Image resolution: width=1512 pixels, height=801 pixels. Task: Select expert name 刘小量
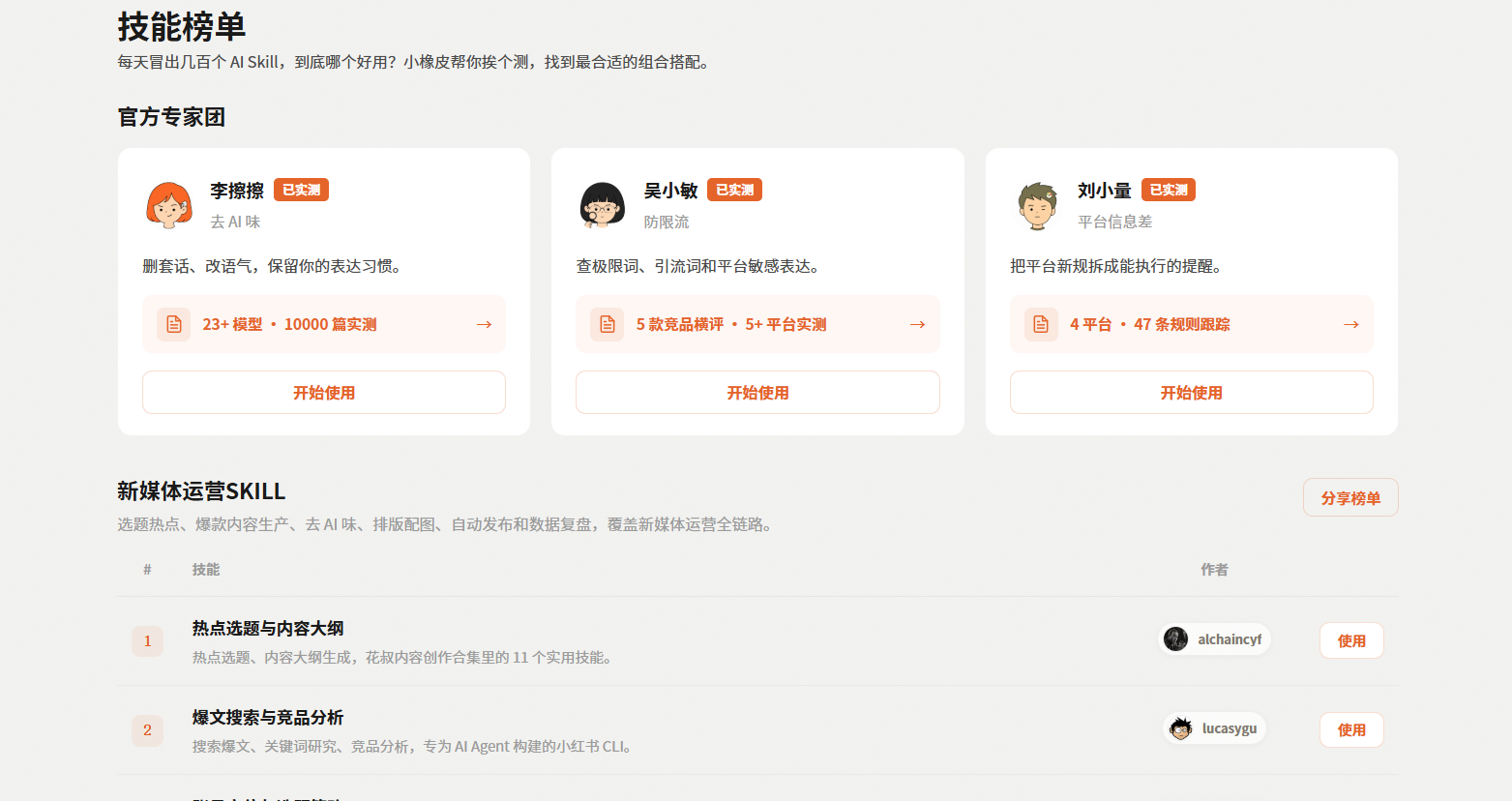(x=1105, y=191)
